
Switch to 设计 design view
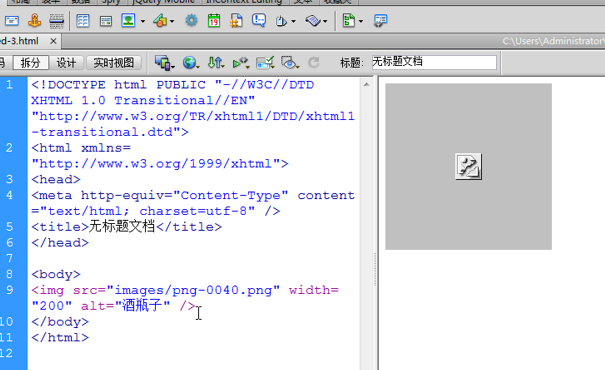tap(66, 63)
